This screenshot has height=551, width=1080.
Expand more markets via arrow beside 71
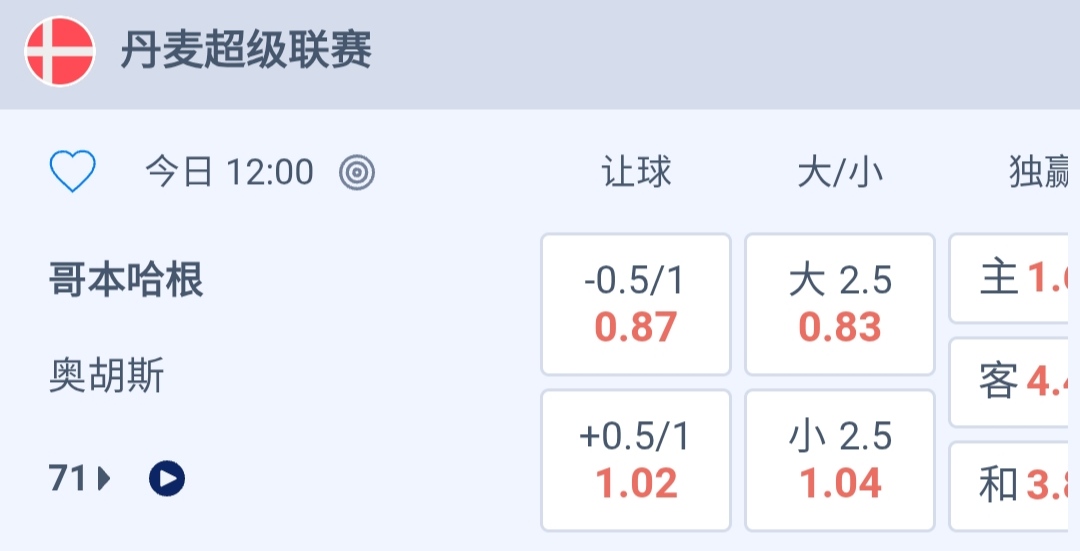click(104, 480)
